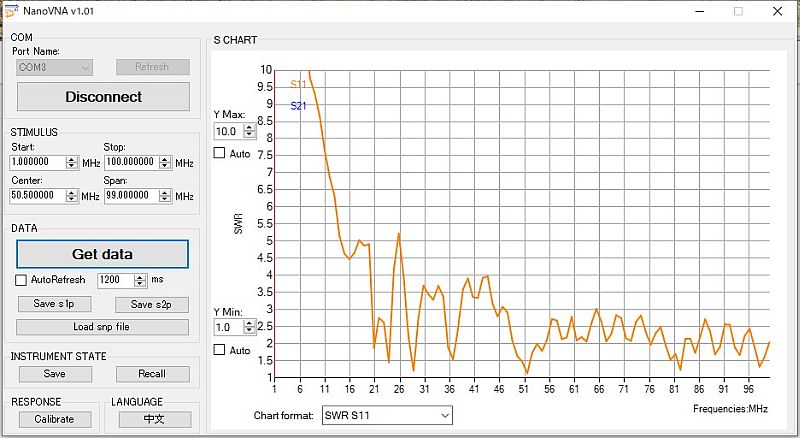Switch language with the 中文 button
The height and width of the screenshot is (438, 800).
pyautogui.click(x=154, y=419)
